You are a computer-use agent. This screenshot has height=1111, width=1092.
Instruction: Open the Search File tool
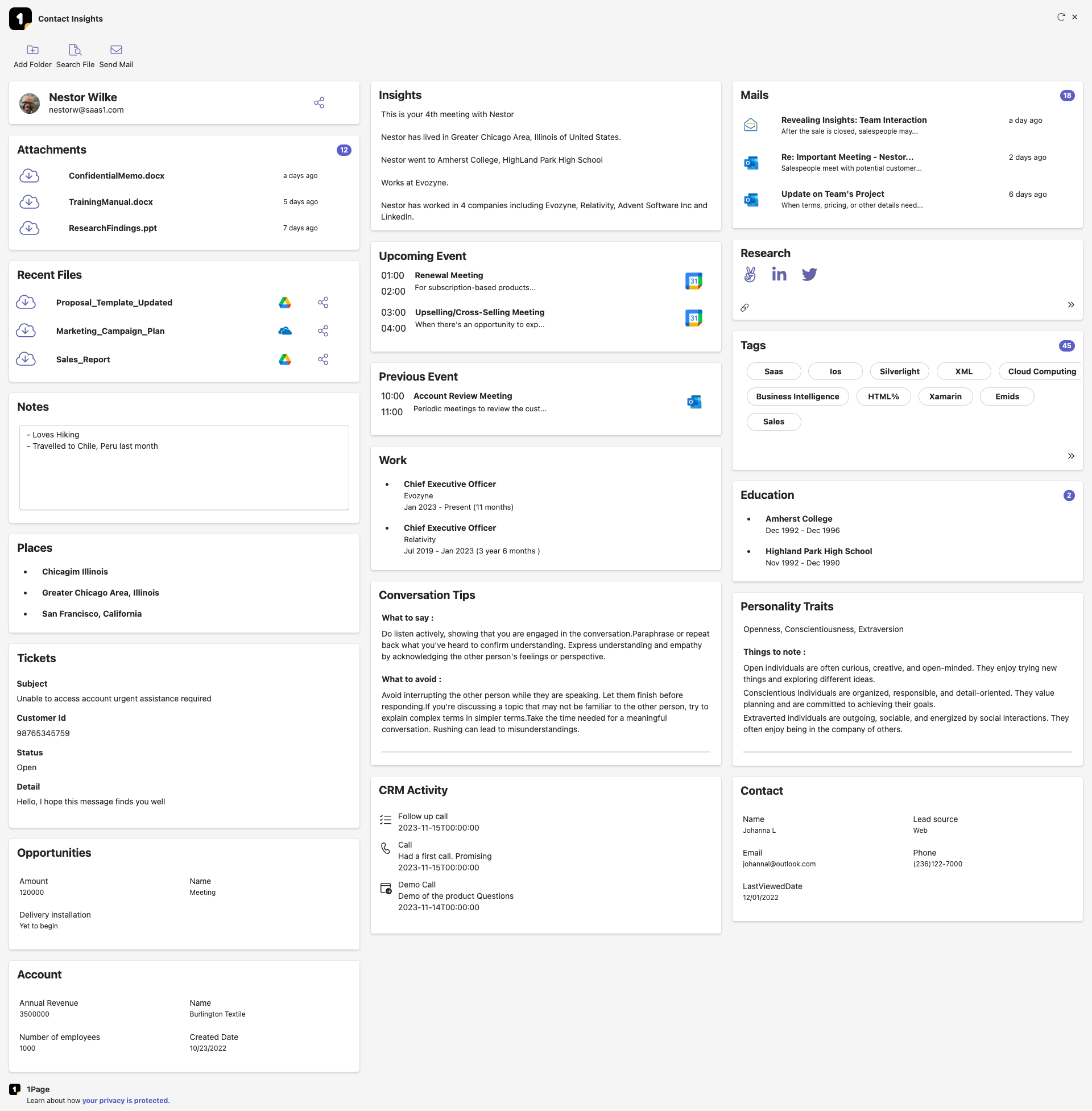(x=75, y=50)
